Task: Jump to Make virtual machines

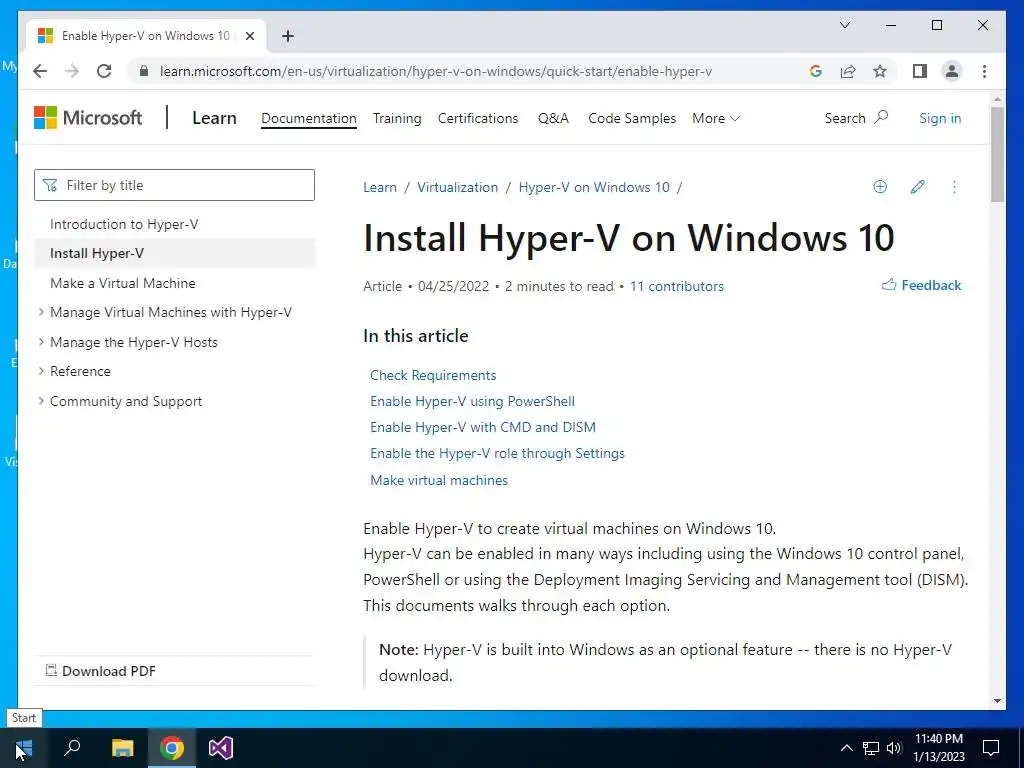Action: point(439,480)
